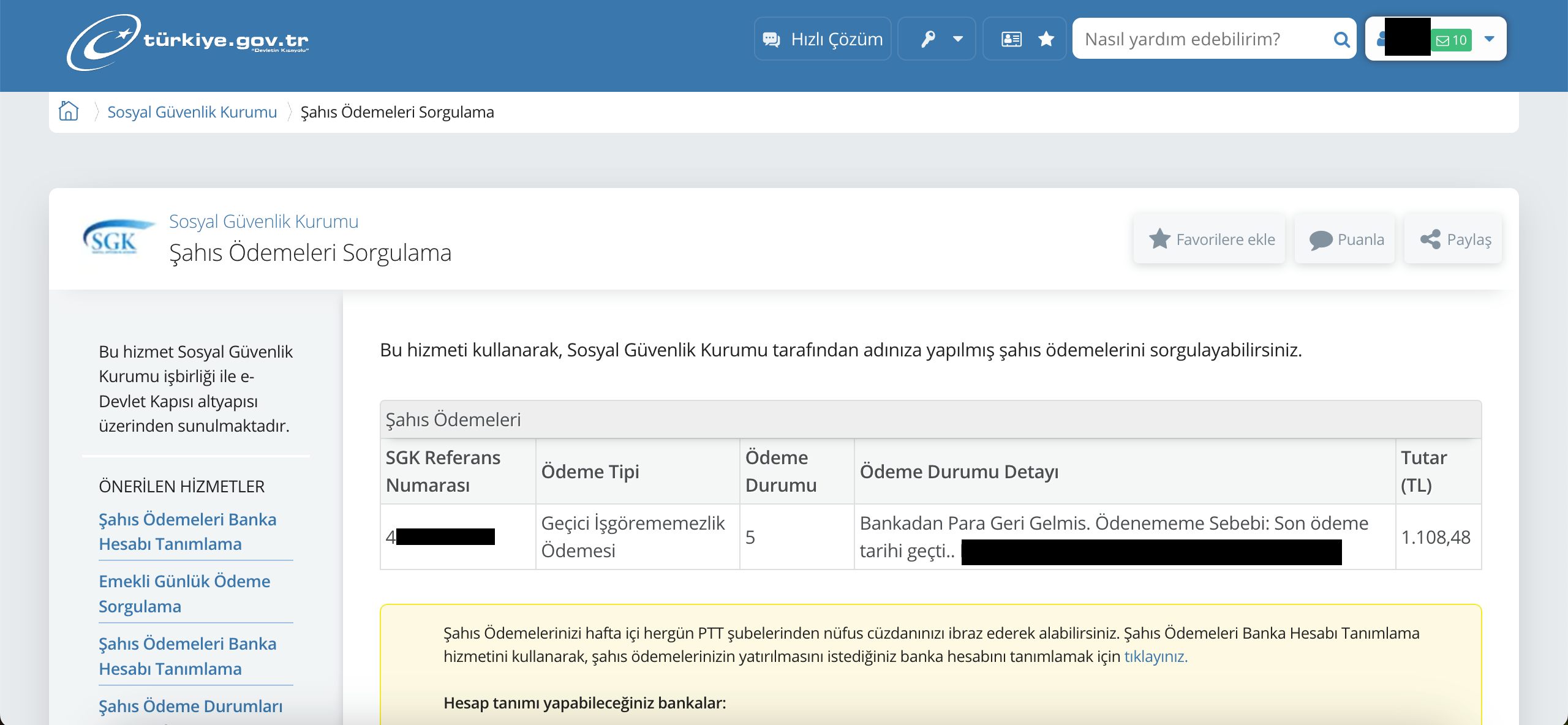Click the home icon in breadcrumb

pyautogui.click(x=69, y=111)
